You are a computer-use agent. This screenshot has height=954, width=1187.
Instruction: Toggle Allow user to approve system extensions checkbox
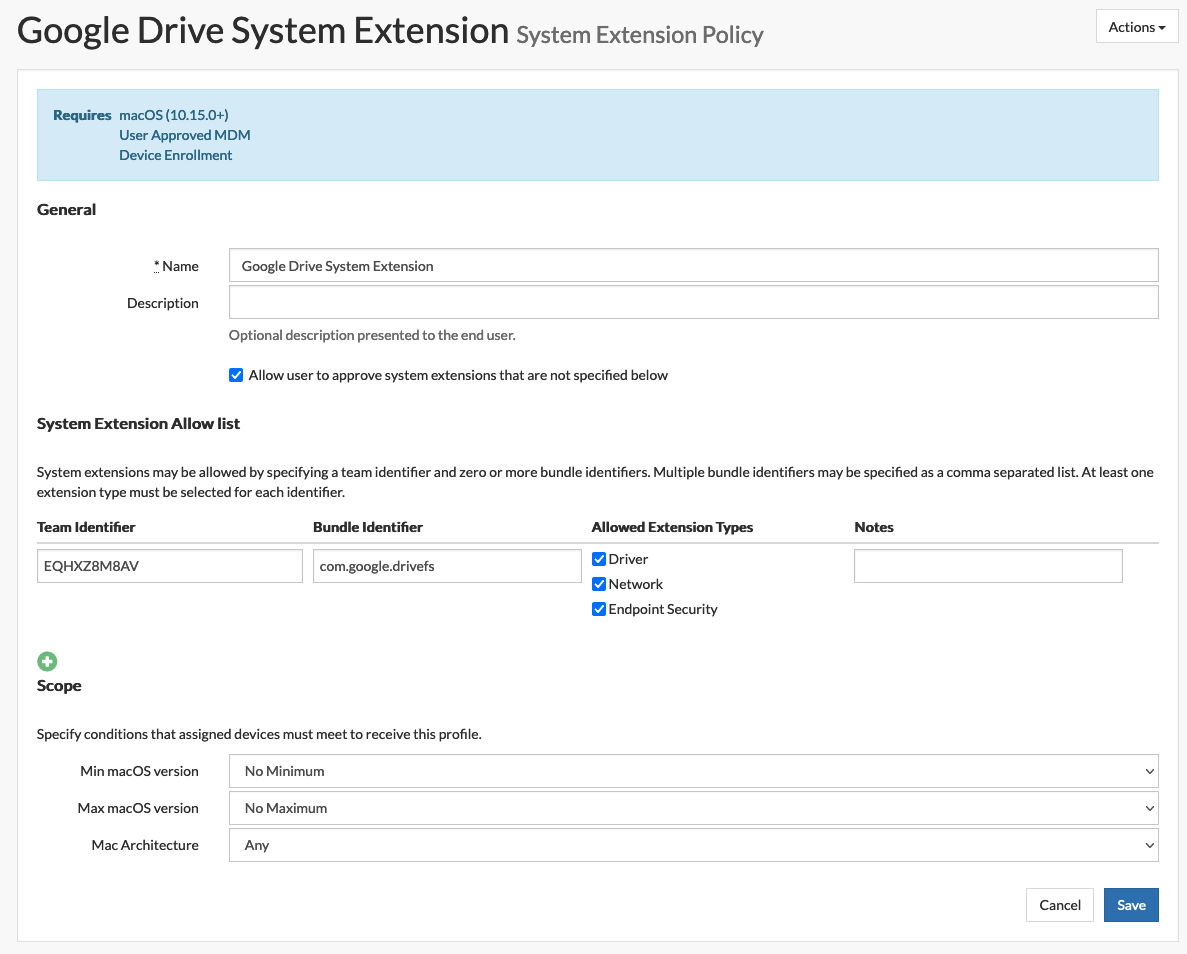pyautogui.click(x=236, y=375)
